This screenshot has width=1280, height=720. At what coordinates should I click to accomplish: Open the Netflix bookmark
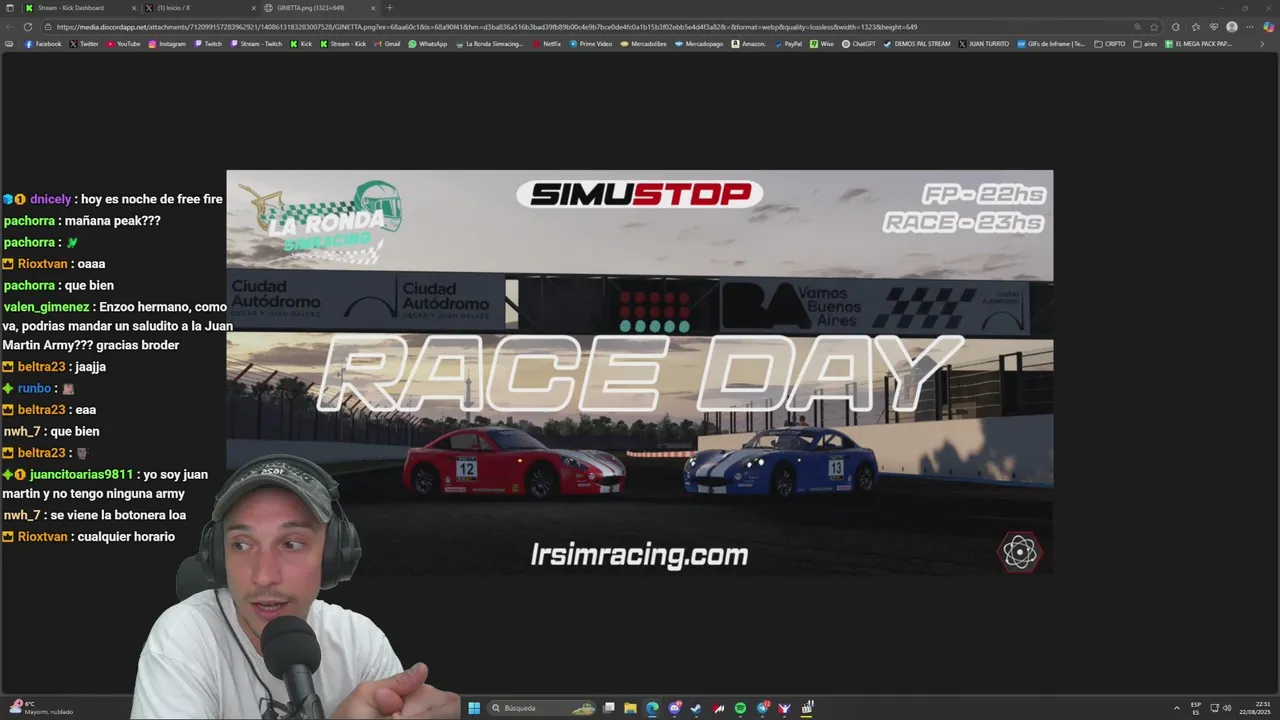coord(546,44)
